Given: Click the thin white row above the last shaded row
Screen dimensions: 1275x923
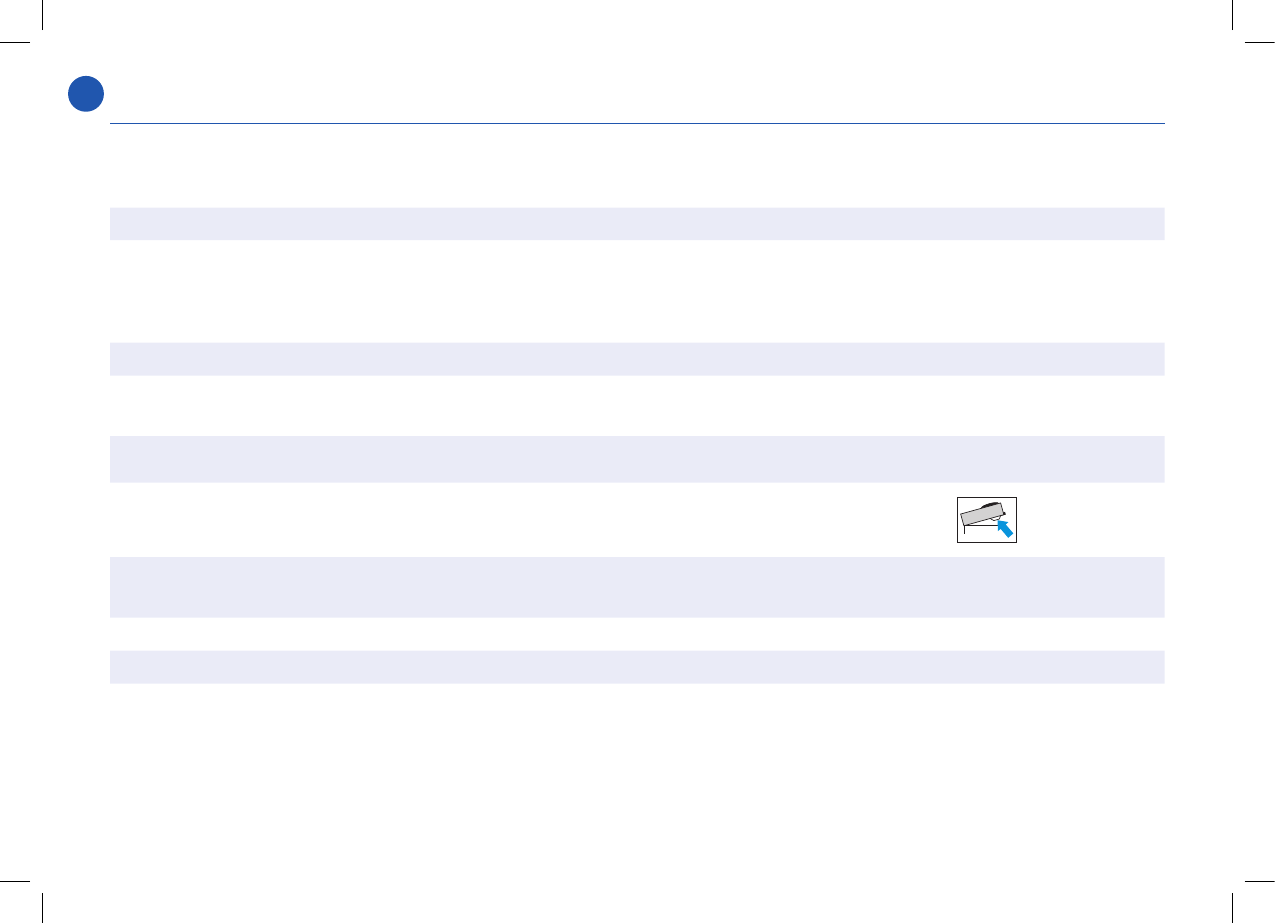Looking at the screenshot, I should [x=636, y=634].
